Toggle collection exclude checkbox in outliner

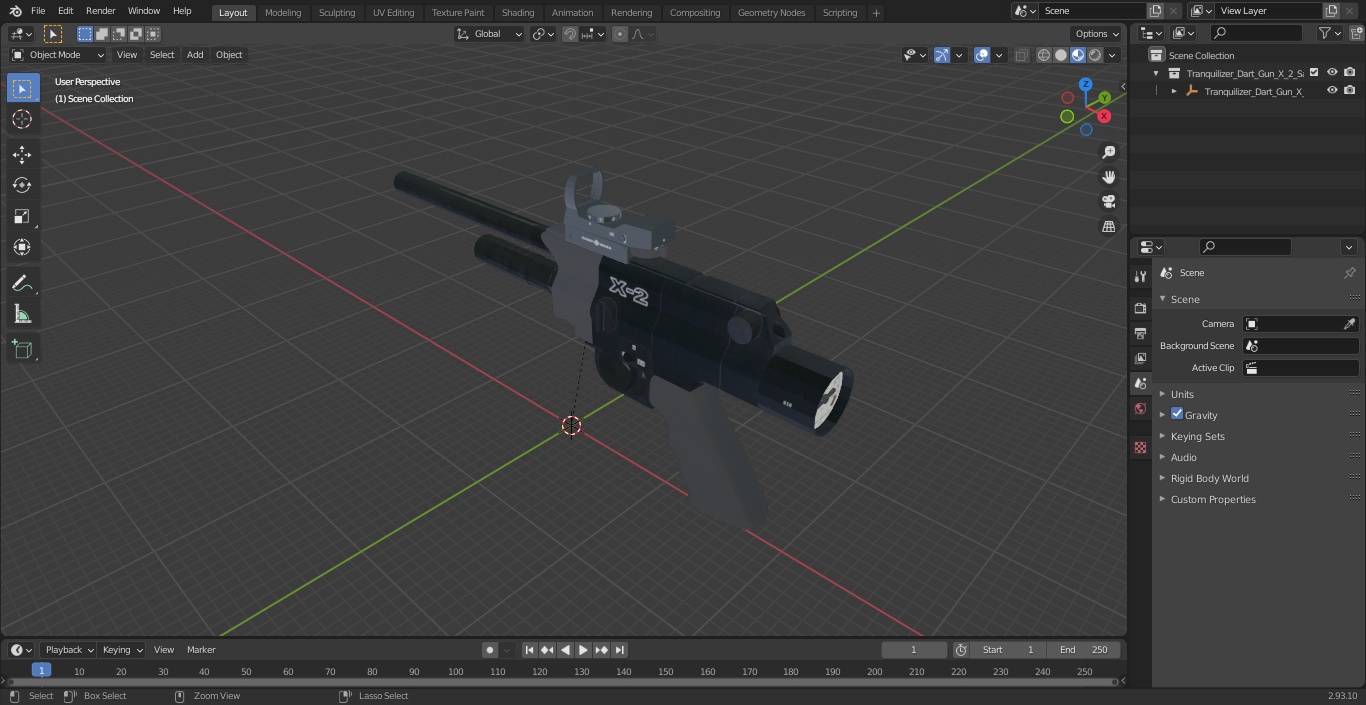point(1314,72)
